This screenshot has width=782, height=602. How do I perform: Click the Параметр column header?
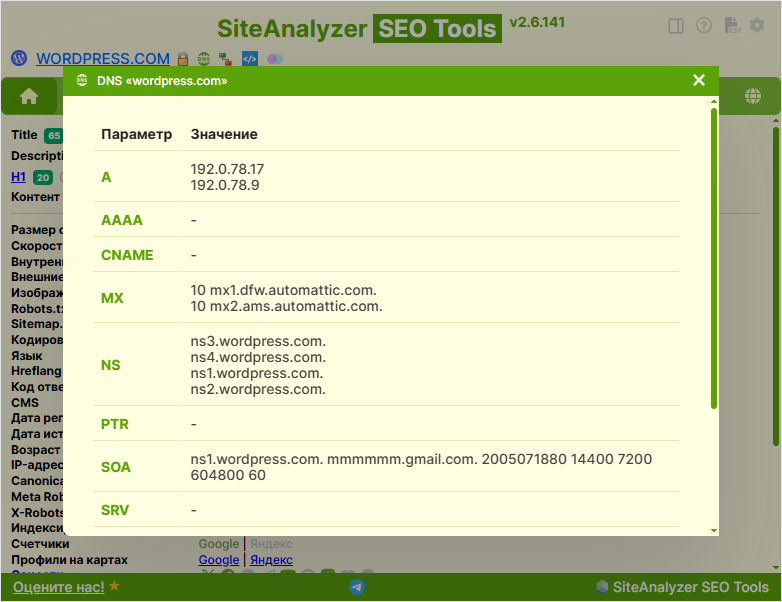(x=137, y=134)
